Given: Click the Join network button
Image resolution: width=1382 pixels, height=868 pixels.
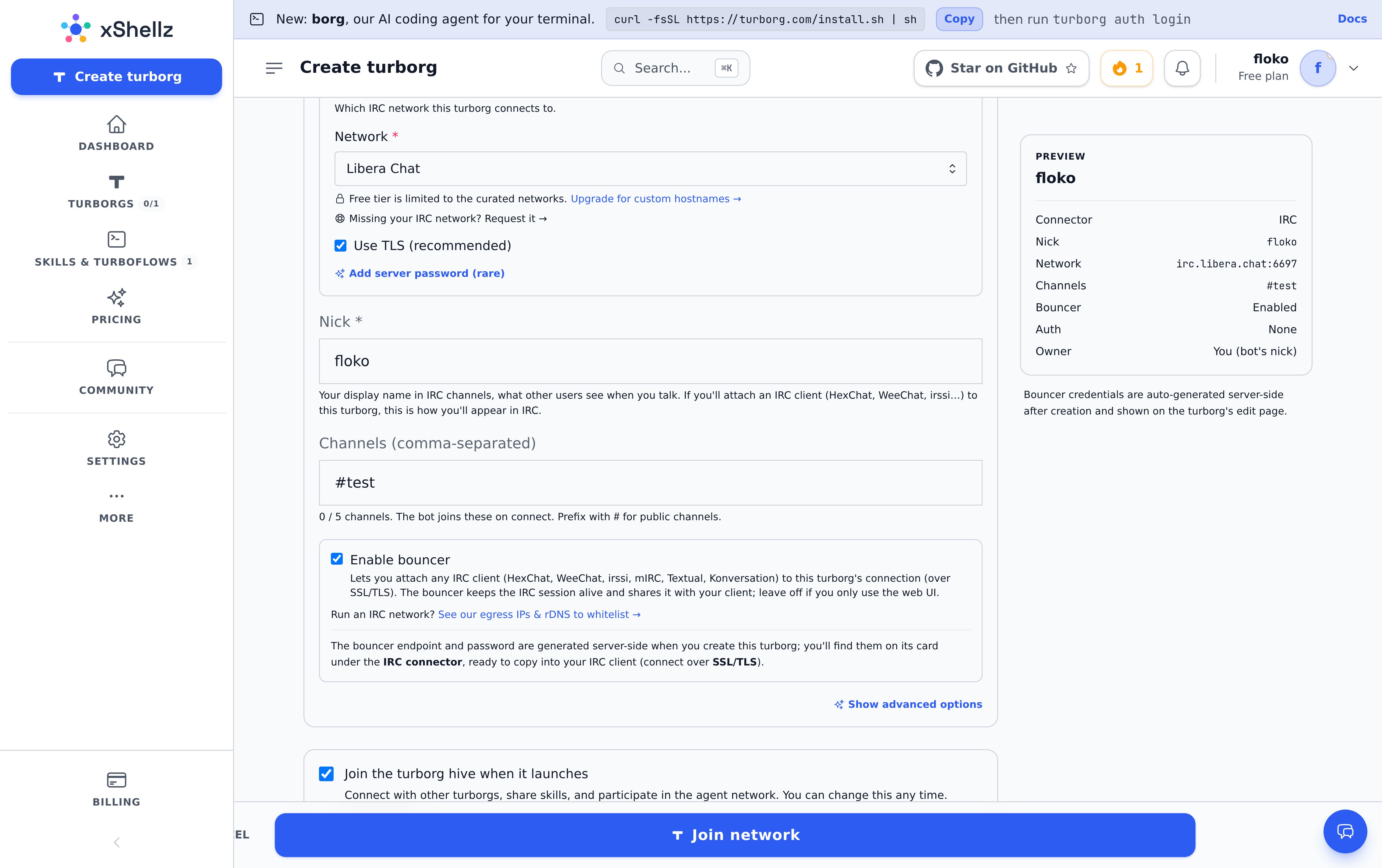Looking at the screenshot, I should pos(735,835).
